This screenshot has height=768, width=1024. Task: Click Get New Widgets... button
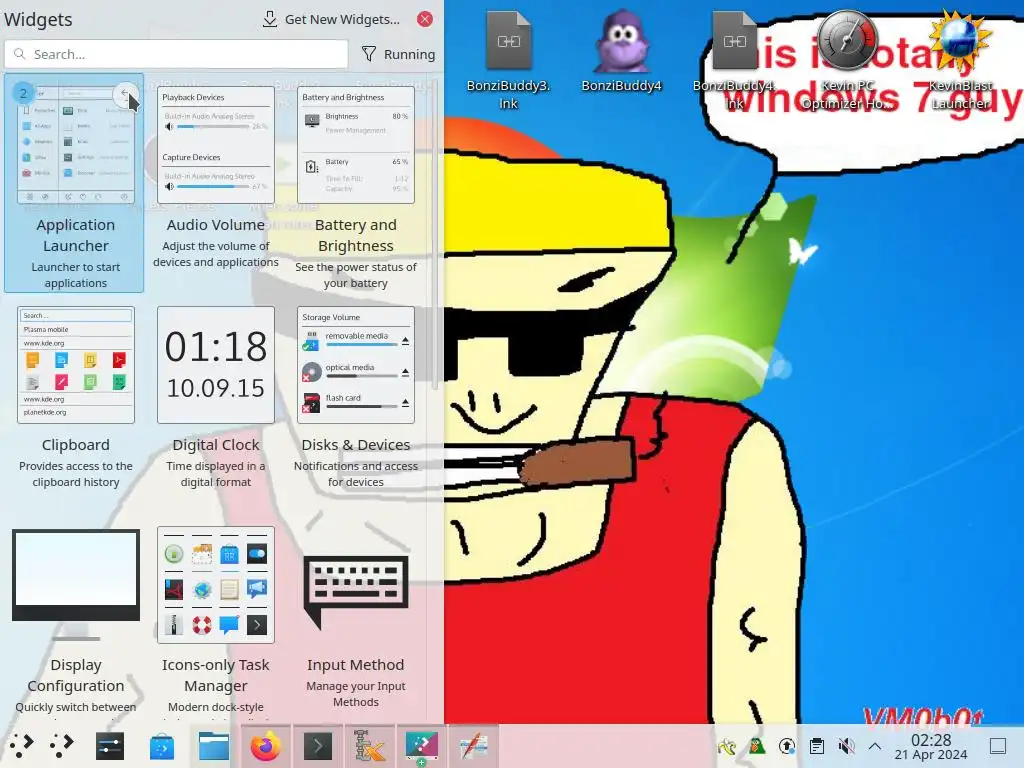331,19
